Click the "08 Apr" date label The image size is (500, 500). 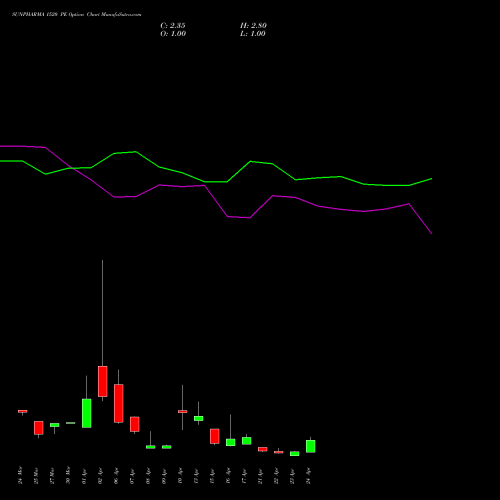(148, 476)
